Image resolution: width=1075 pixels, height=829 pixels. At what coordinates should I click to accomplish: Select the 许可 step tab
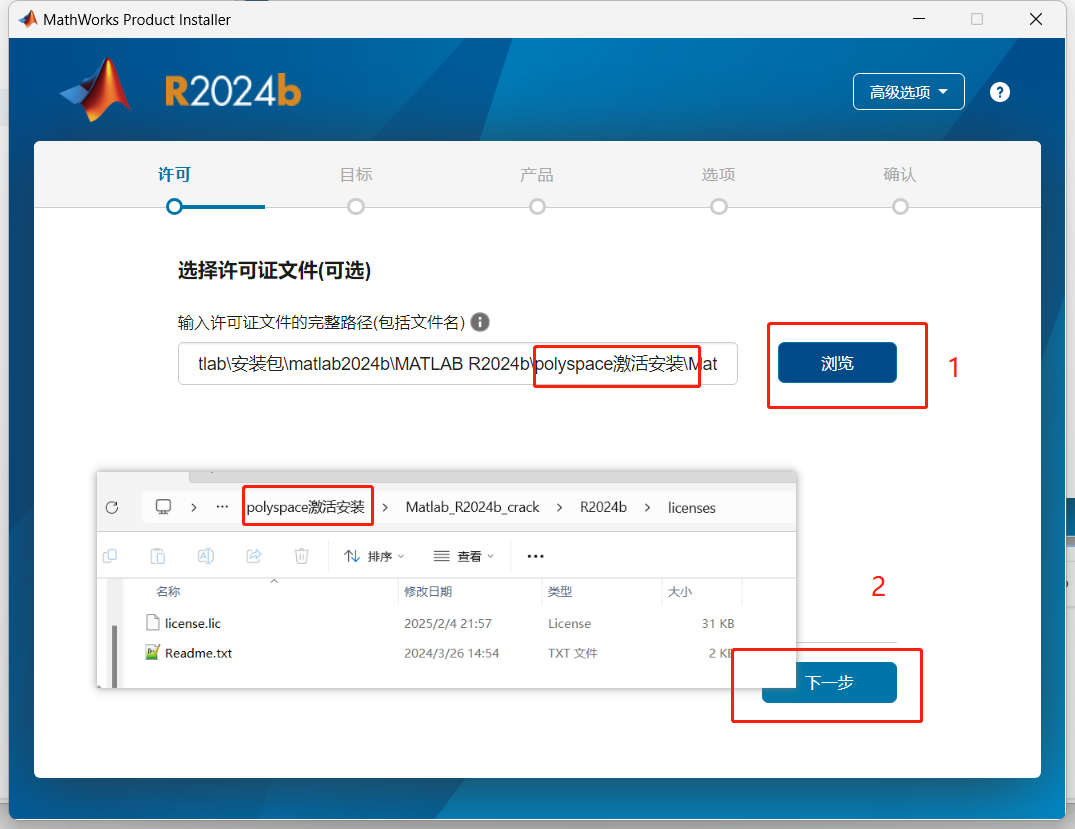(174, 175)
